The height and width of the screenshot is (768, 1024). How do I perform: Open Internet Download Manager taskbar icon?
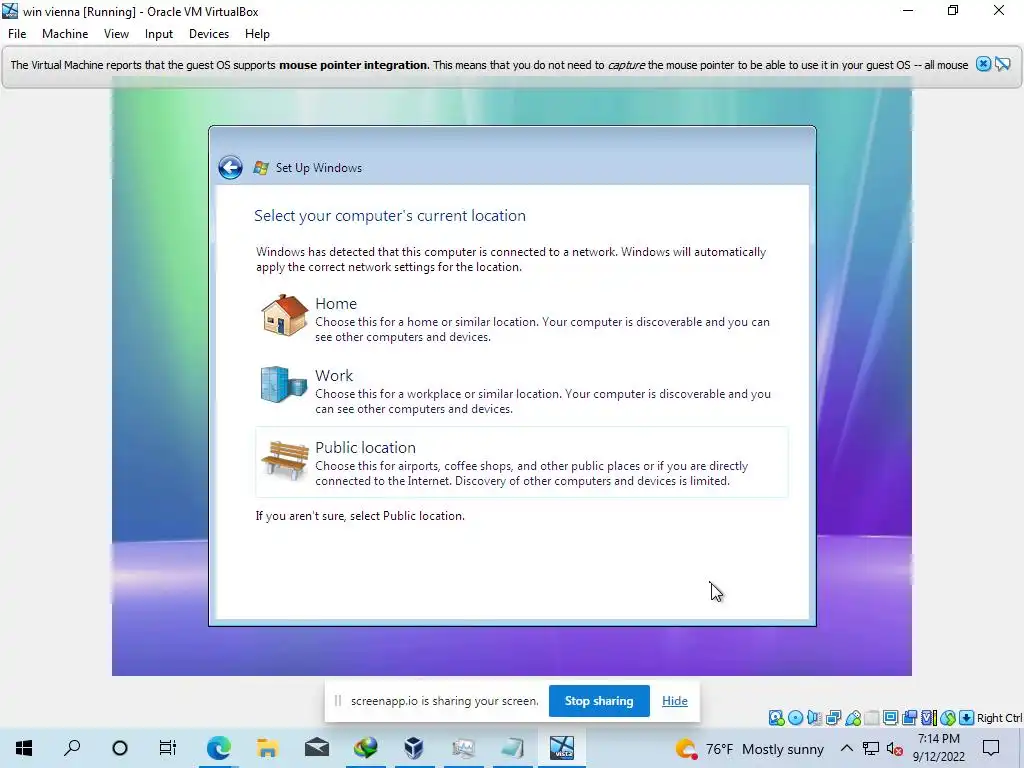pyautogui.click(x=366, y=748)
